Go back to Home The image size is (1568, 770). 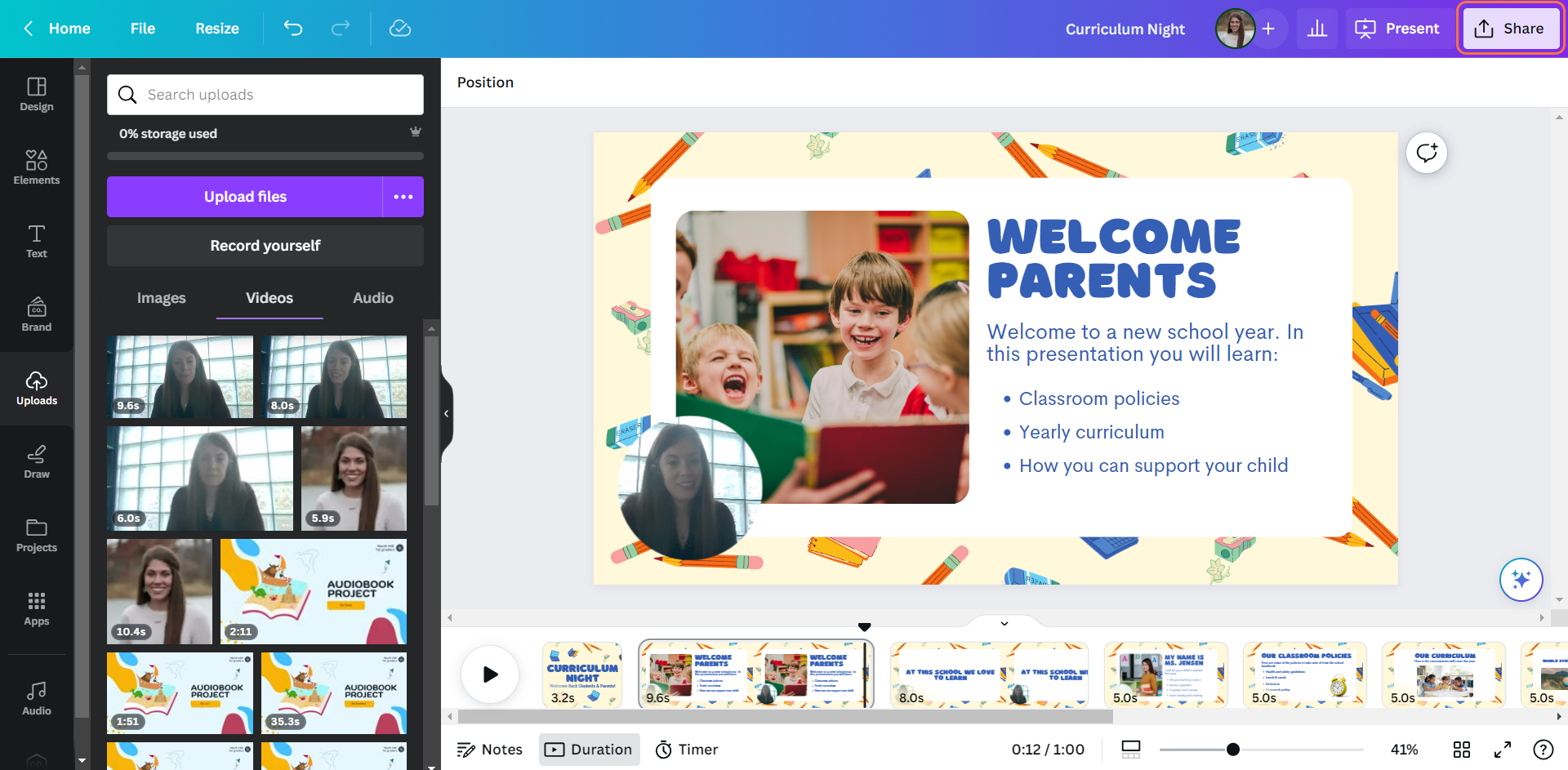[57, 29]
